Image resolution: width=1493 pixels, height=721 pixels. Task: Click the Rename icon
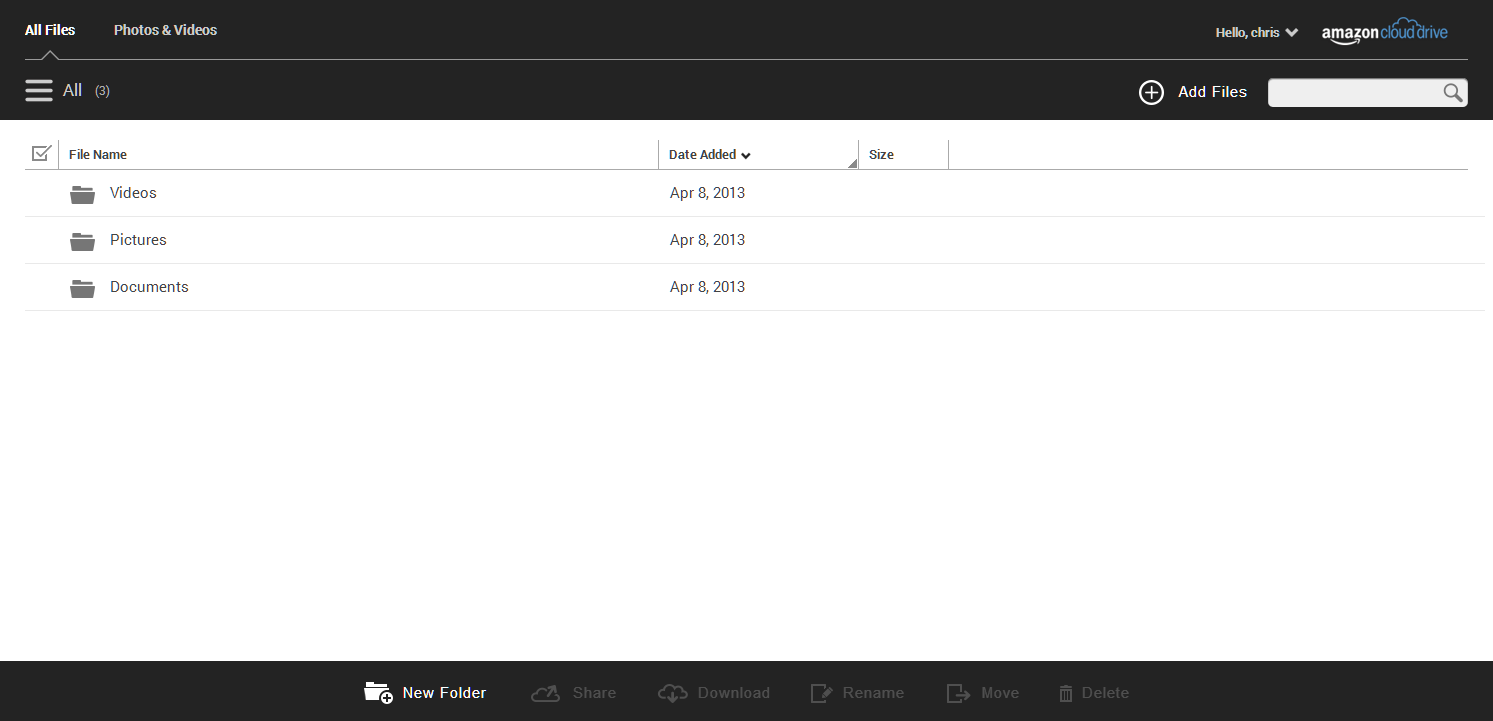pos(822,692)
